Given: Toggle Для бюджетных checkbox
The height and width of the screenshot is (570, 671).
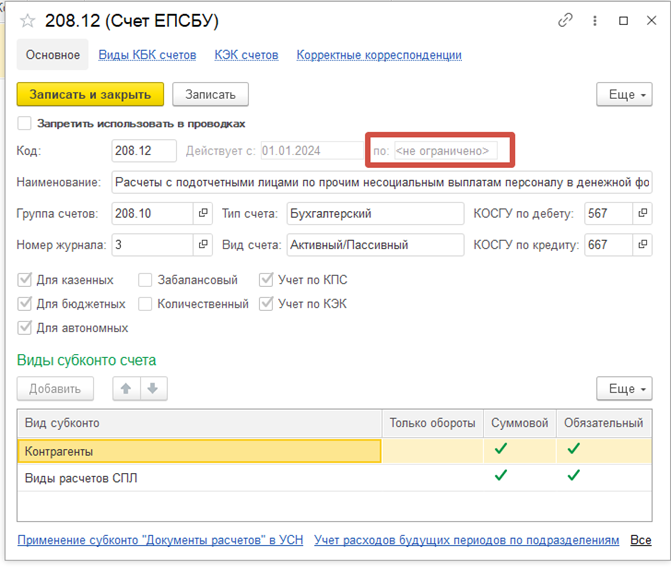Looking at the screenshot, I should click(x=24, y=304).
